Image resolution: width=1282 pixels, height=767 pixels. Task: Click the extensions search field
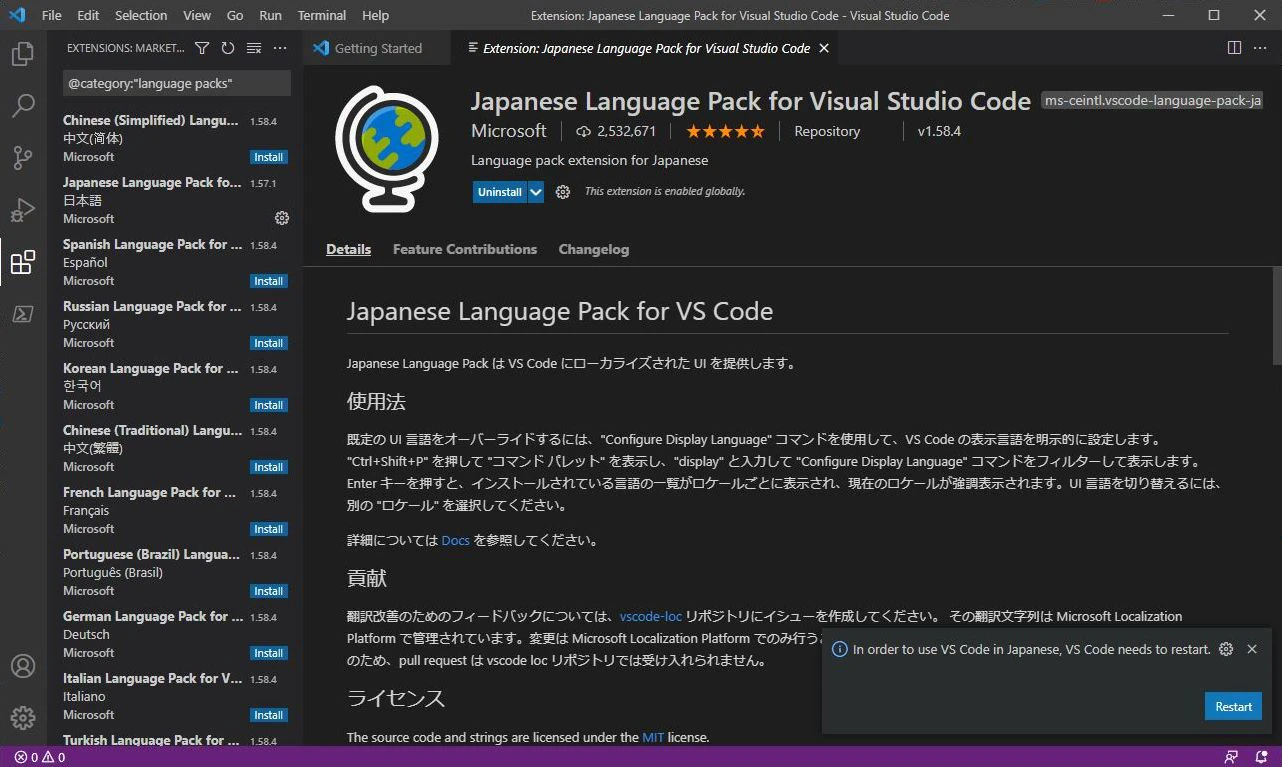177,83
